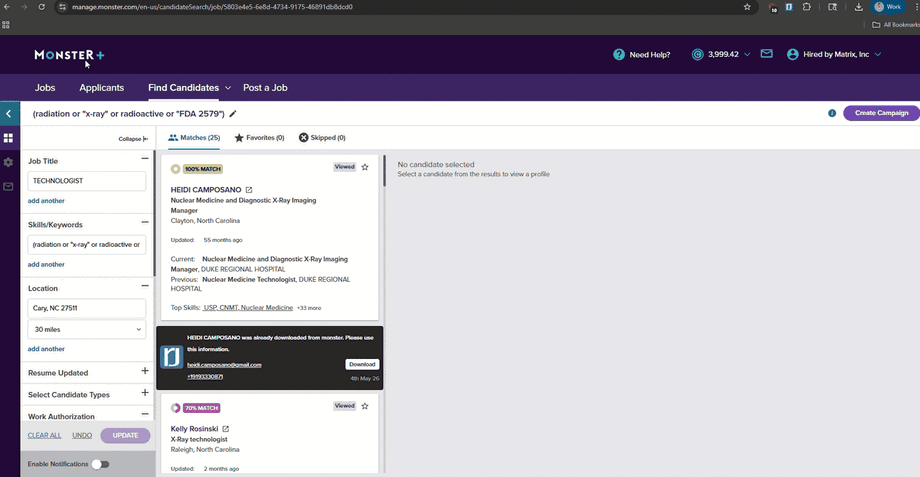Click the Skills/Keywords input field
The image size is (920, 477).
coord(87,245)
